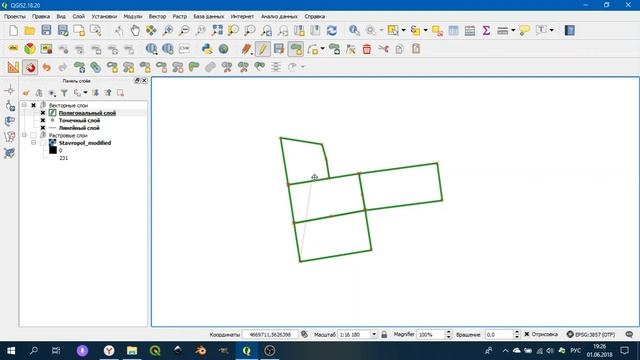Click the black raster legend swatch

click(53, 150)
